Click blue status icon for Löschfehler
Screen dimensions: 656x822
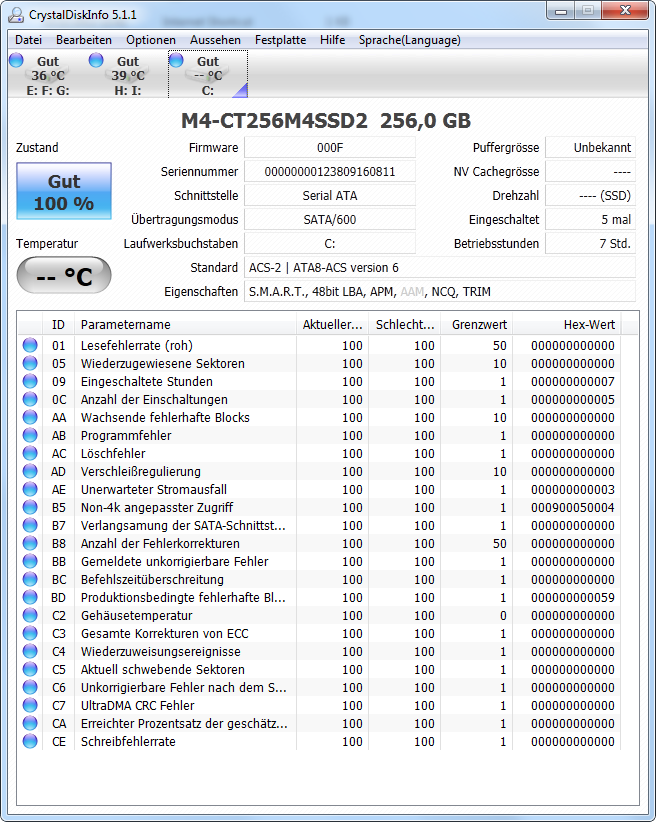[30, 453]
